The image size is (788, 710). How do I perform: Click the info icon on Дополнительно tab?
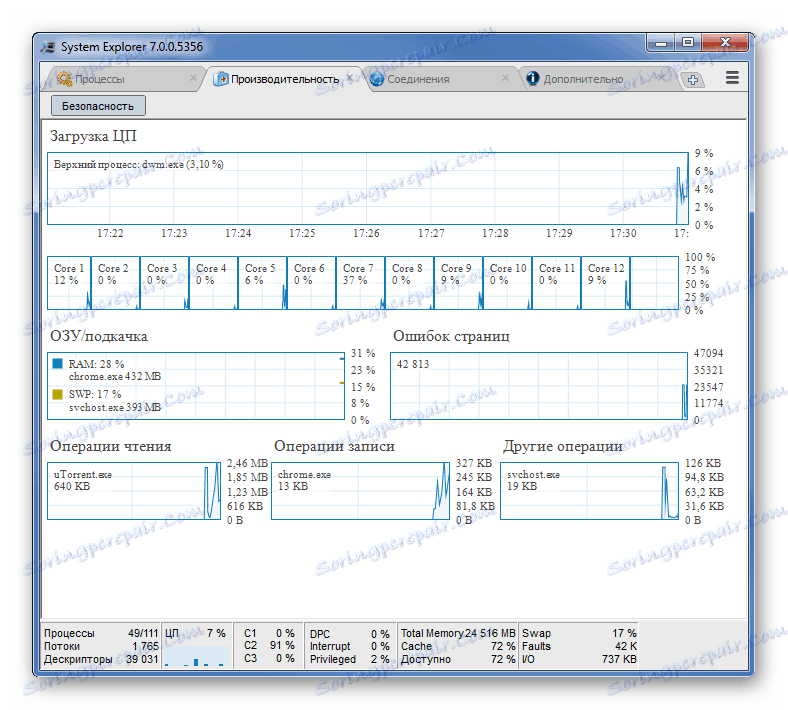tap(533, 78)
